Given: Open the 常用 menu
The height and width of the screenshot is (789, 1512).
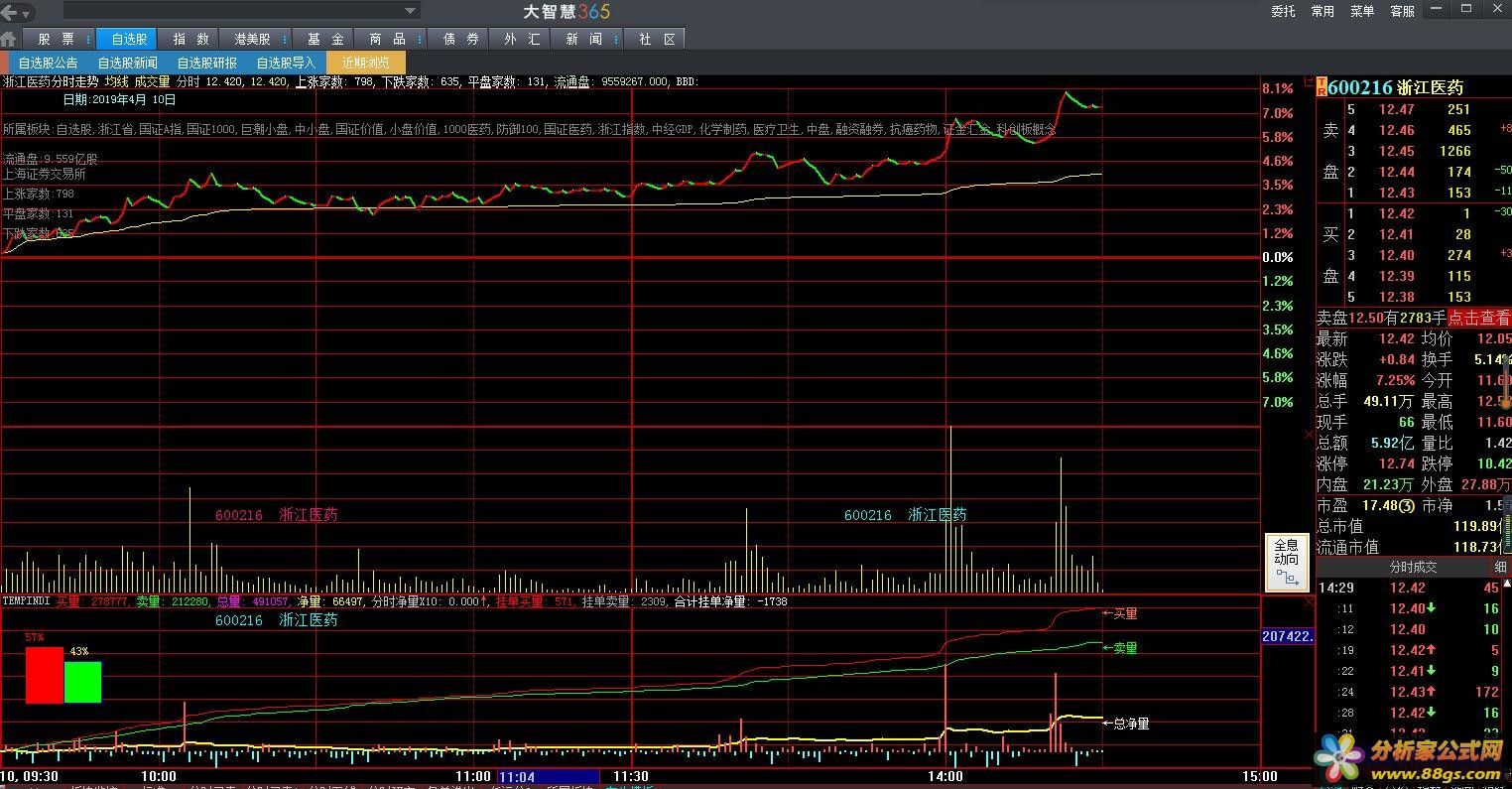Looking at the screenshot, I should [x=1323, y=11].
